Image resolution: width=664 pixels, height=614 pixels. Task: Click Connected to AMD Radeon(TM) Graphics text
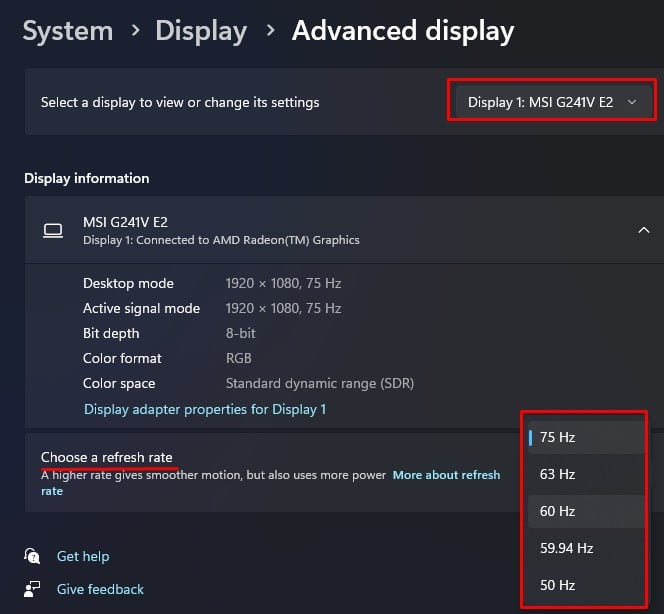(248, 240)
